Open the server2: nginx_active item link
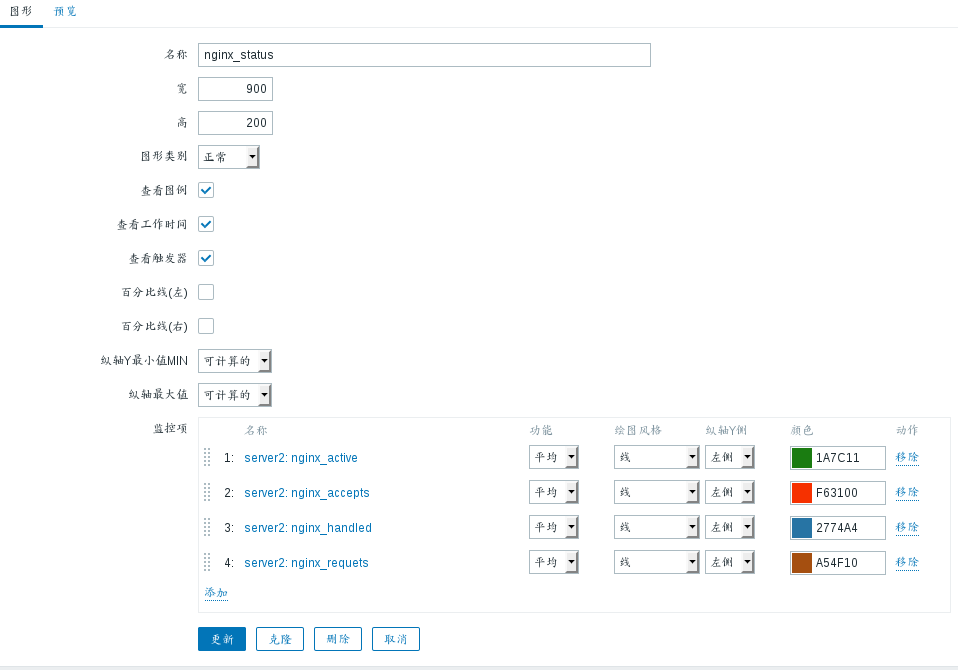Viewport: 958px width, 670px height. pyautogui.click(x=301, y=457)
